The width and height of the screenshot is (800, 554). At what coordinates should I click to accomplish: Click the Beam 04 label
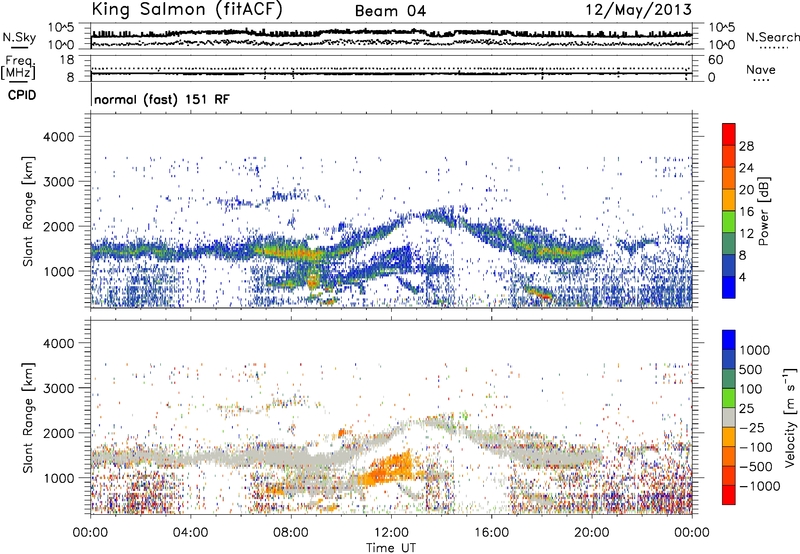tap(390, 11)
